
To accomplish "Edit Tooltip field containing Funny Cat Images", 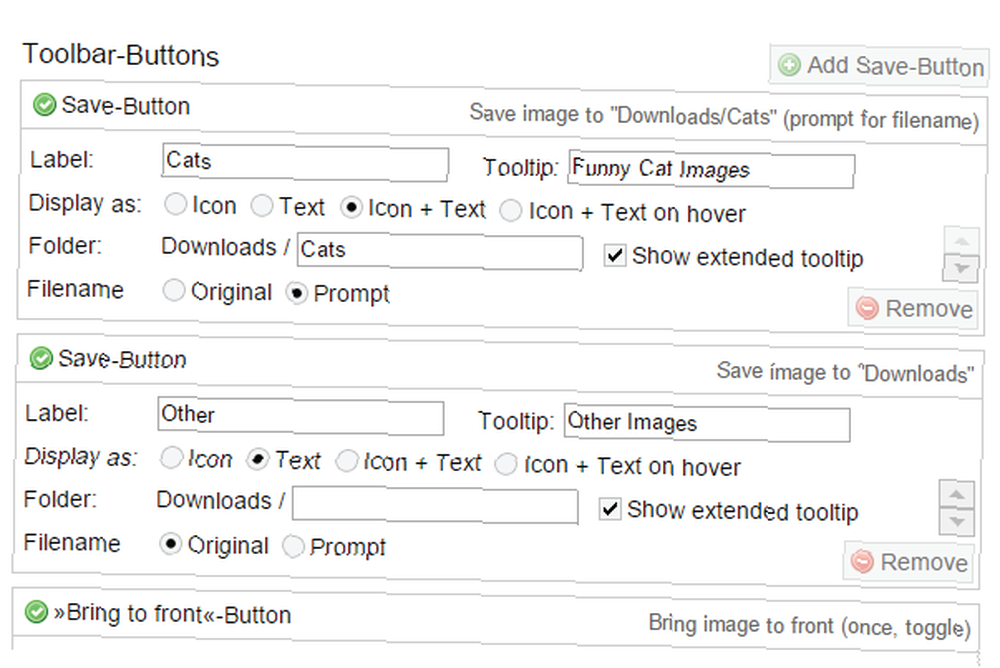I will 710,170.
